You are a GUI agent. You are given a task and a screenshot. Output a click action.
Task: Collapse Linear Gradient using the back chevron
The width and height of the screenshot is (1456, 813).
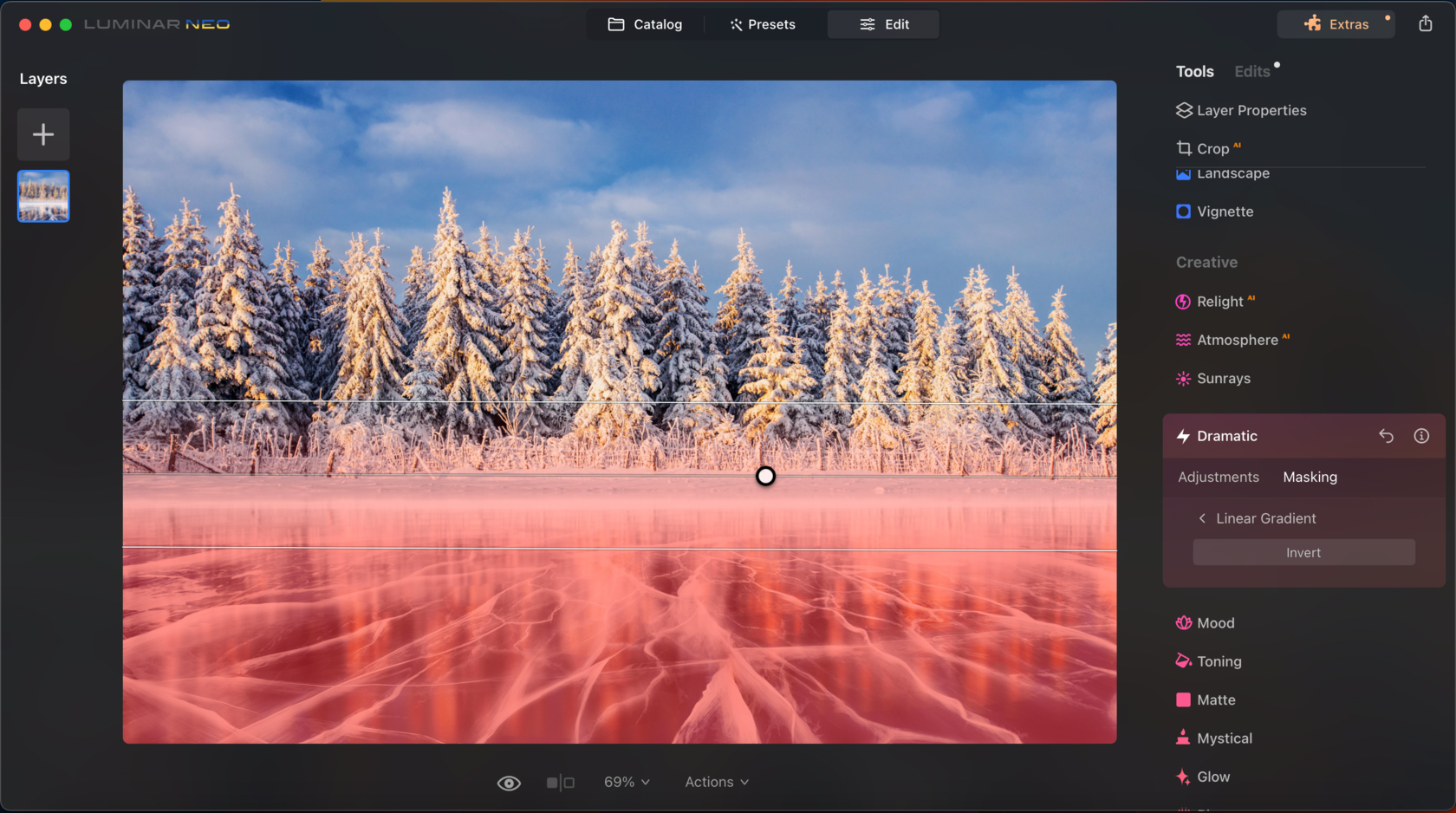[x=1202, y=517]
